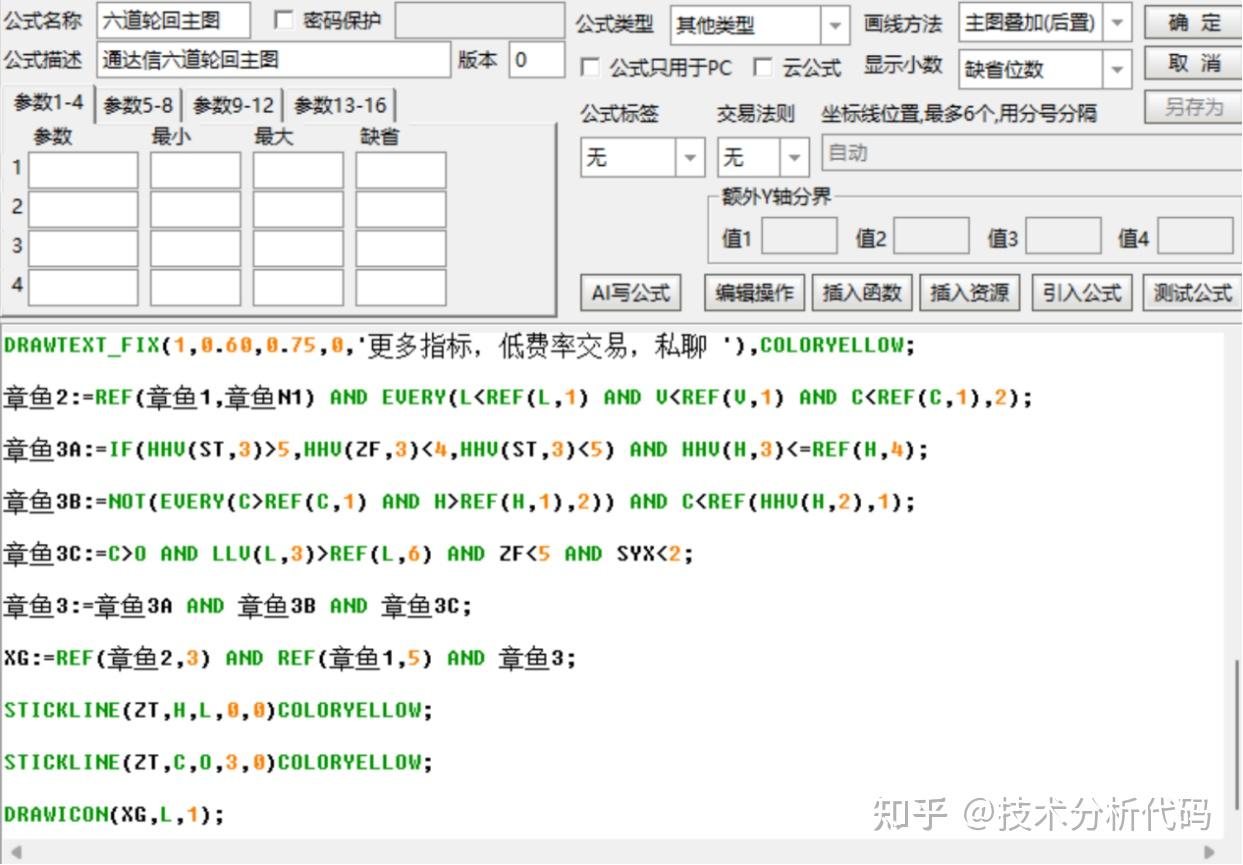
Task: Switch to the 参数9-12 tab
Action: [233, 105]
